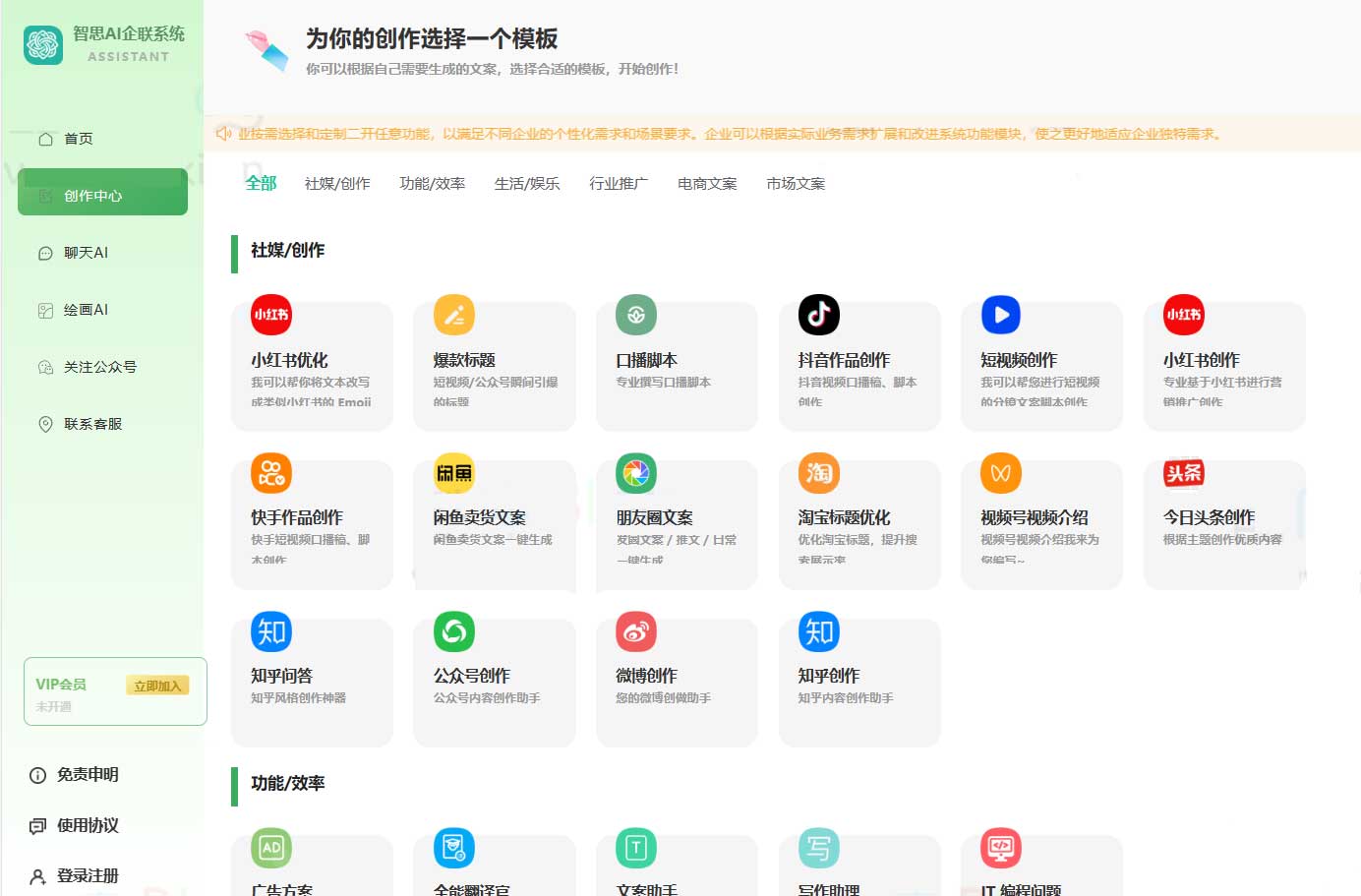Select the 闲鱼卖货文案 icon
Viewport: 1361px width, 896px height.
(x=454, y=473)
